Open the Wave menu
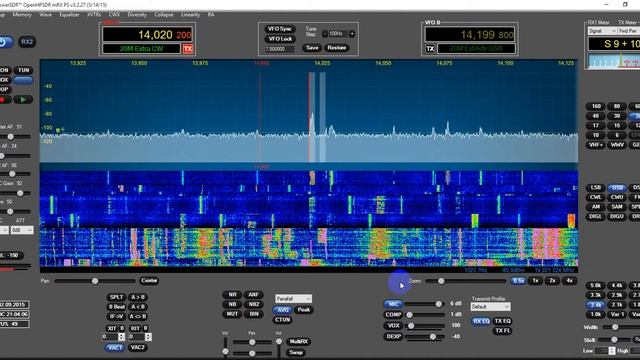Viewport: 640px width, 360px height. pyautogui.click(x=45, y=15)
